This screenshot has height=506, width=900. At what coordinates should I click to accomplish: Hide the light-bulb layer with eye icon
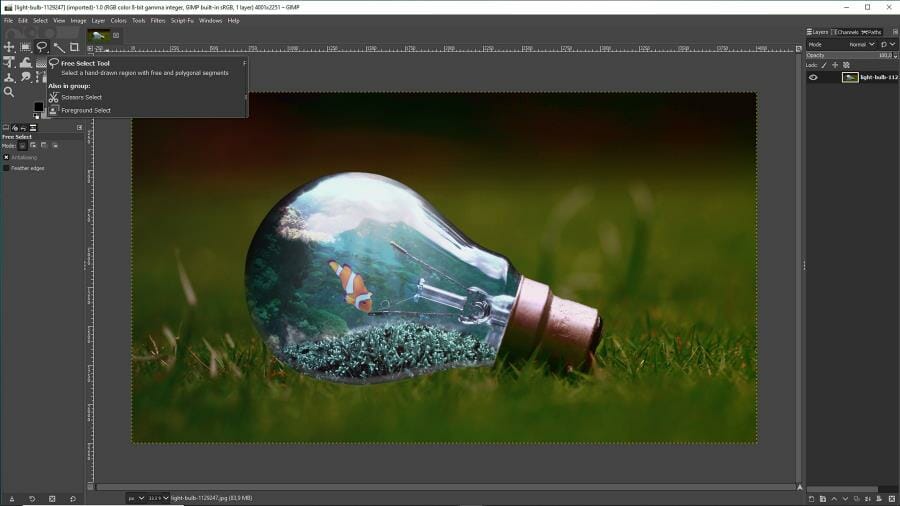click(813, 77)
